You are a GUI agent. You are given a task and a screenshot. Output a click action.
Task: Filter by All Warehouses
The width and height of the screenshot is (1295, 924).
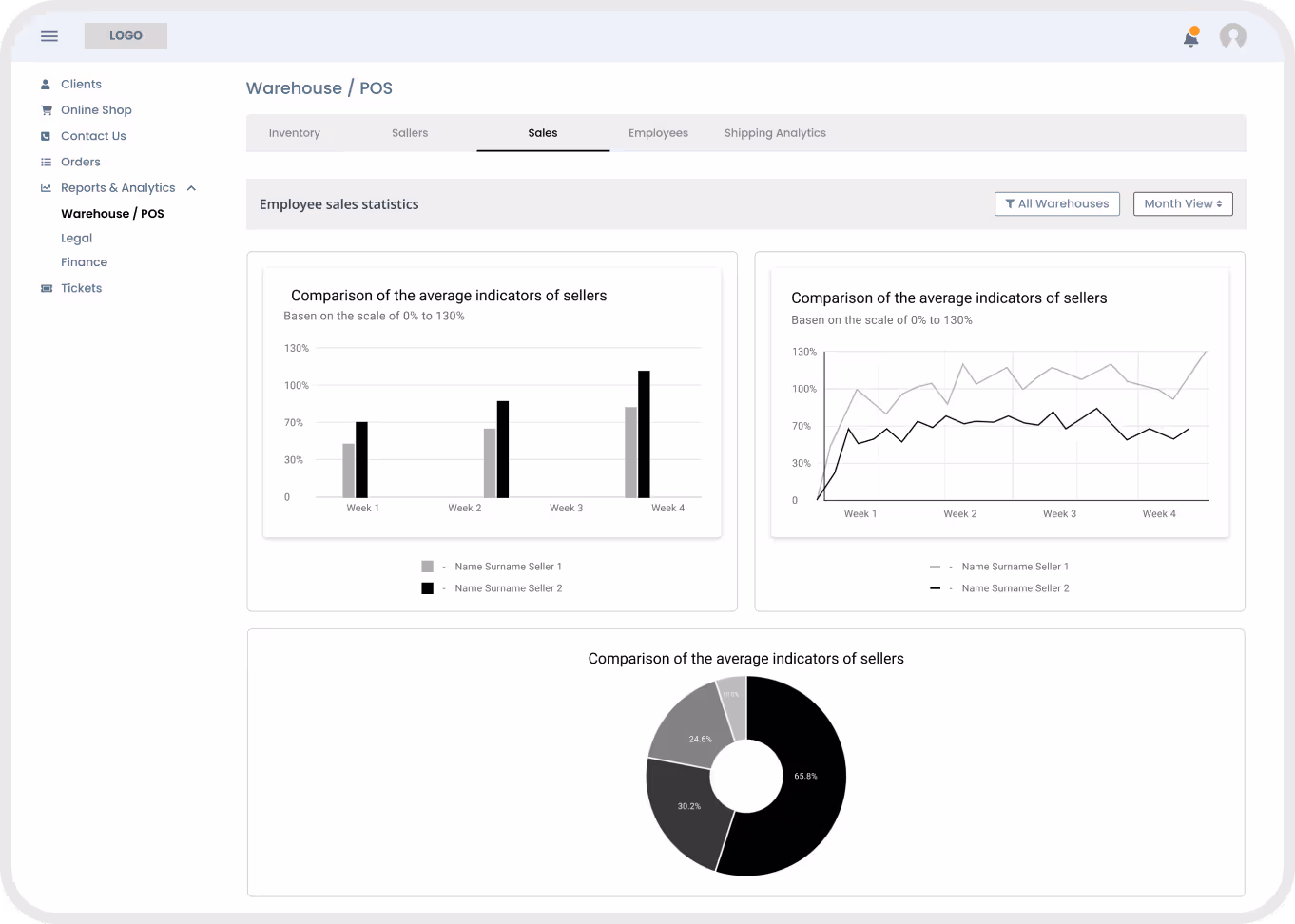click(x=1057, y=203)
